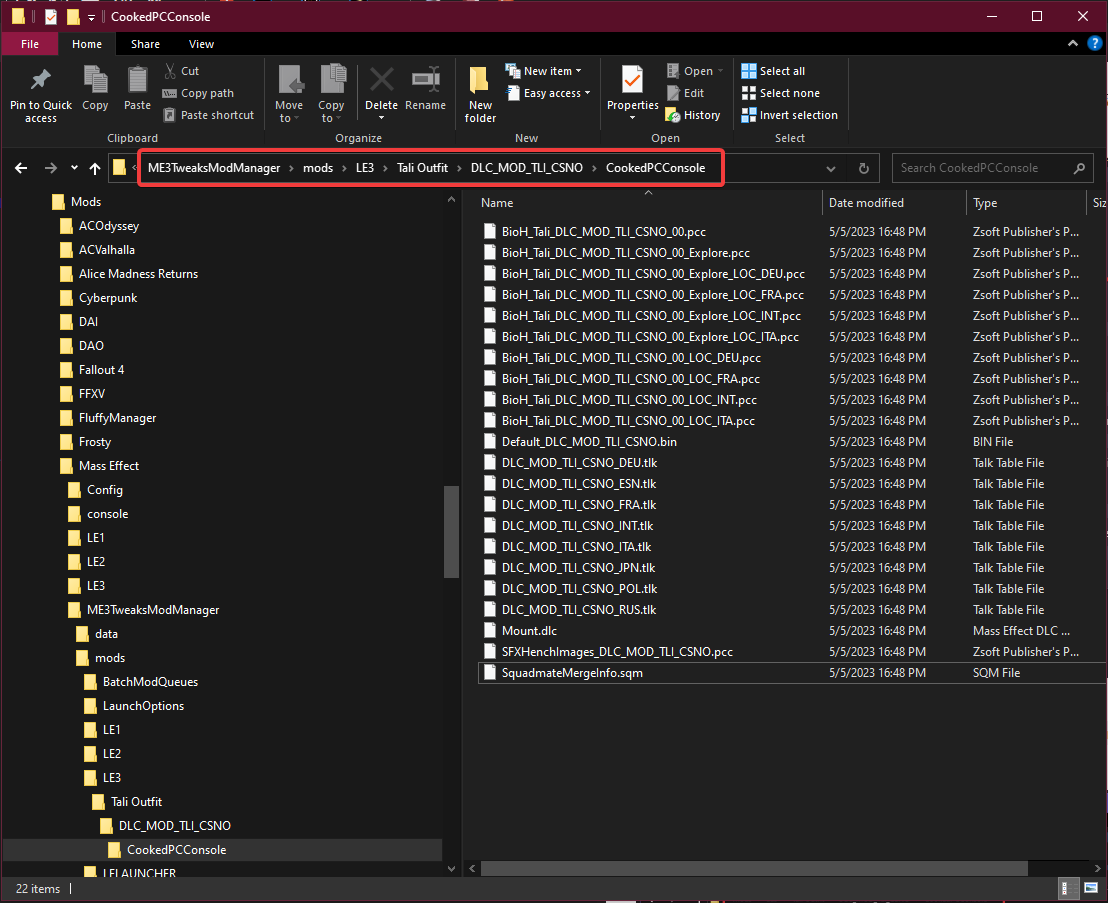The height and width of the screenshot is (903, 1108).
Task: Click the Delete X icon
Action: 382,79
